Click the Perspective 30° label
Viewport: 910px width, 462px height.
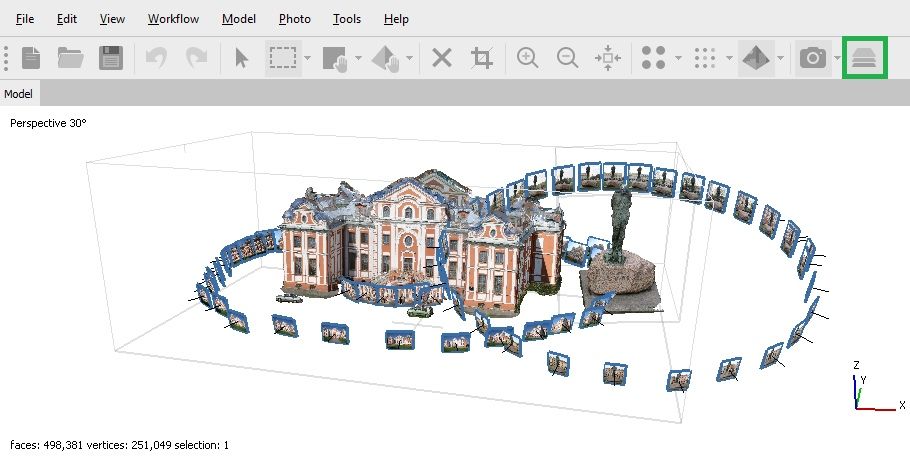(48, 123)
